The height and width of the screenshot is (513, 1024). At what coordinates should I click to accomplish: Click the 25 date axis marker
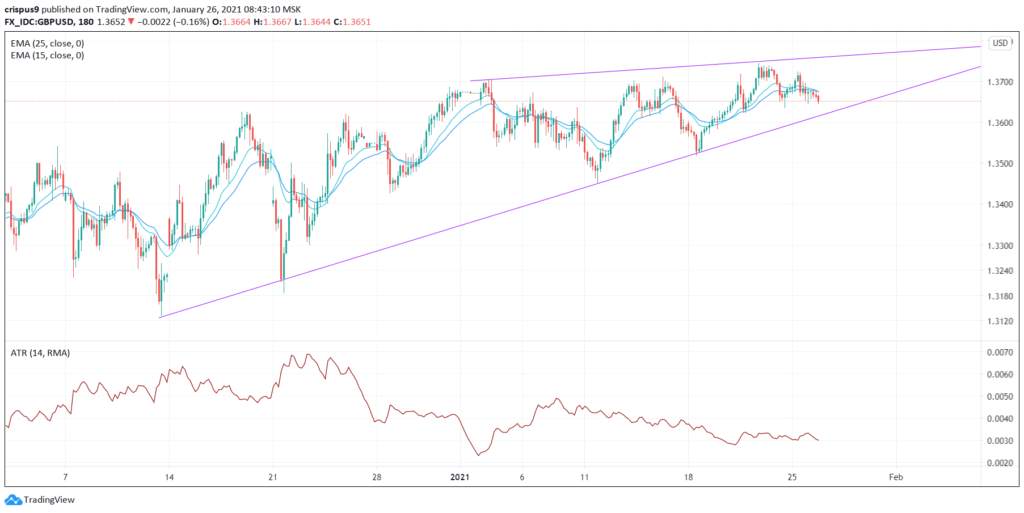792,477
